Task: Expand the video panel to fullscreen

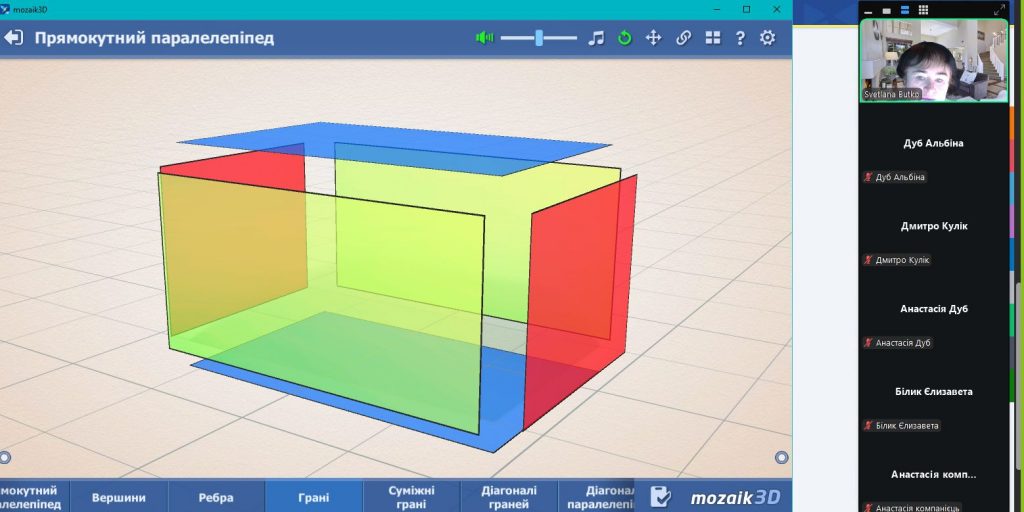Action: [999, 10]
